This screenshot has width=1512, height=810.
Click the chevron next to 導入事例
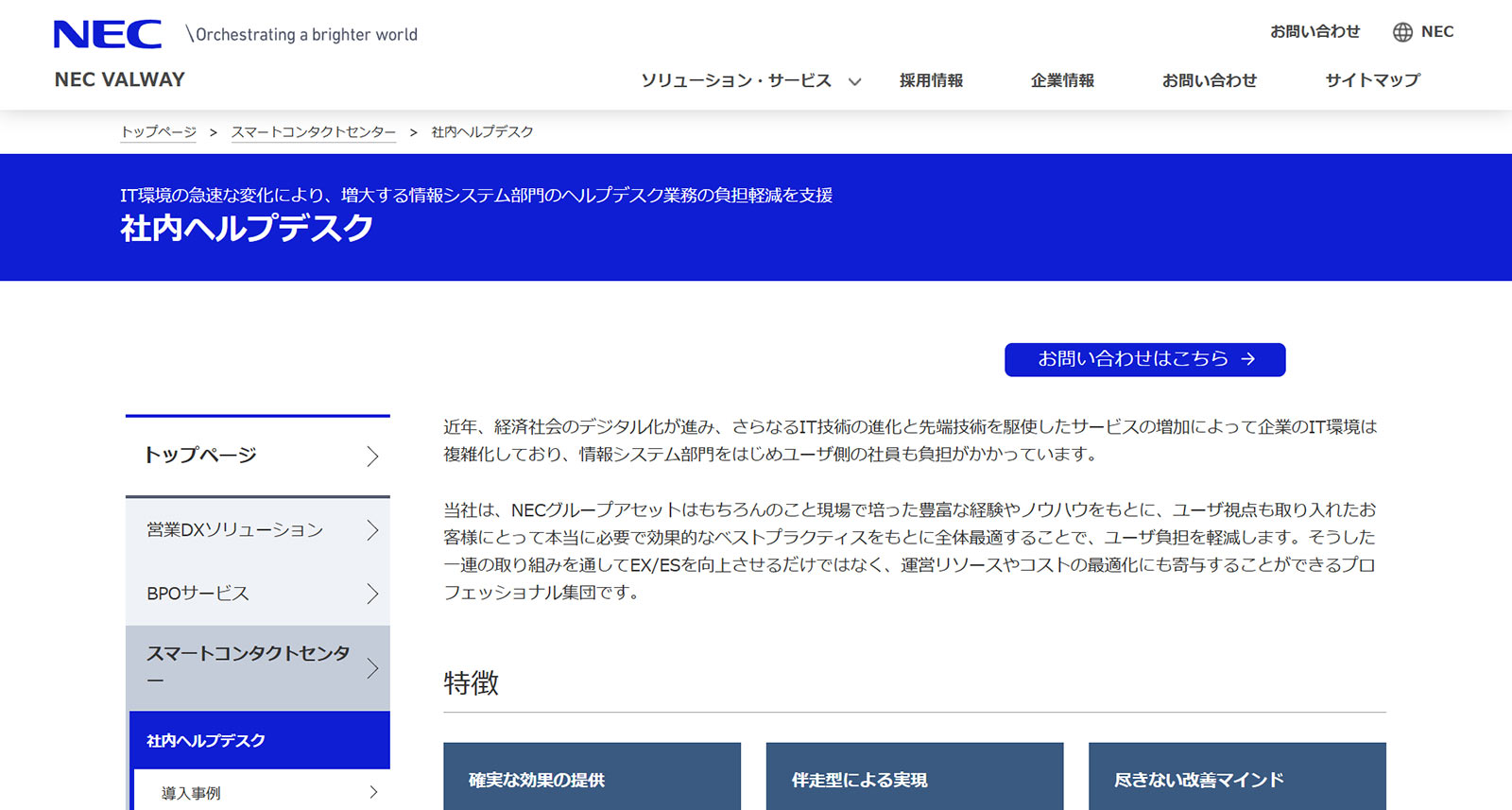point(373,792)
